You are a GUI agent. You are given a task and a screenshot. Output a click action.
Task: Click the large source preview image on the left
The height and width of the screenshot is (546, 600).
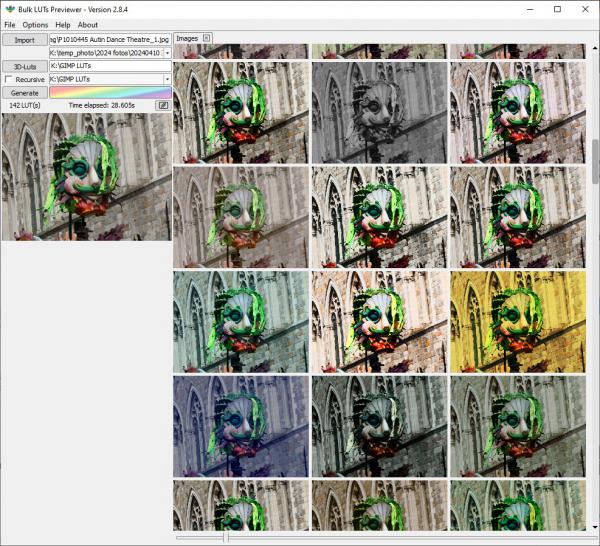pos(87,177)
